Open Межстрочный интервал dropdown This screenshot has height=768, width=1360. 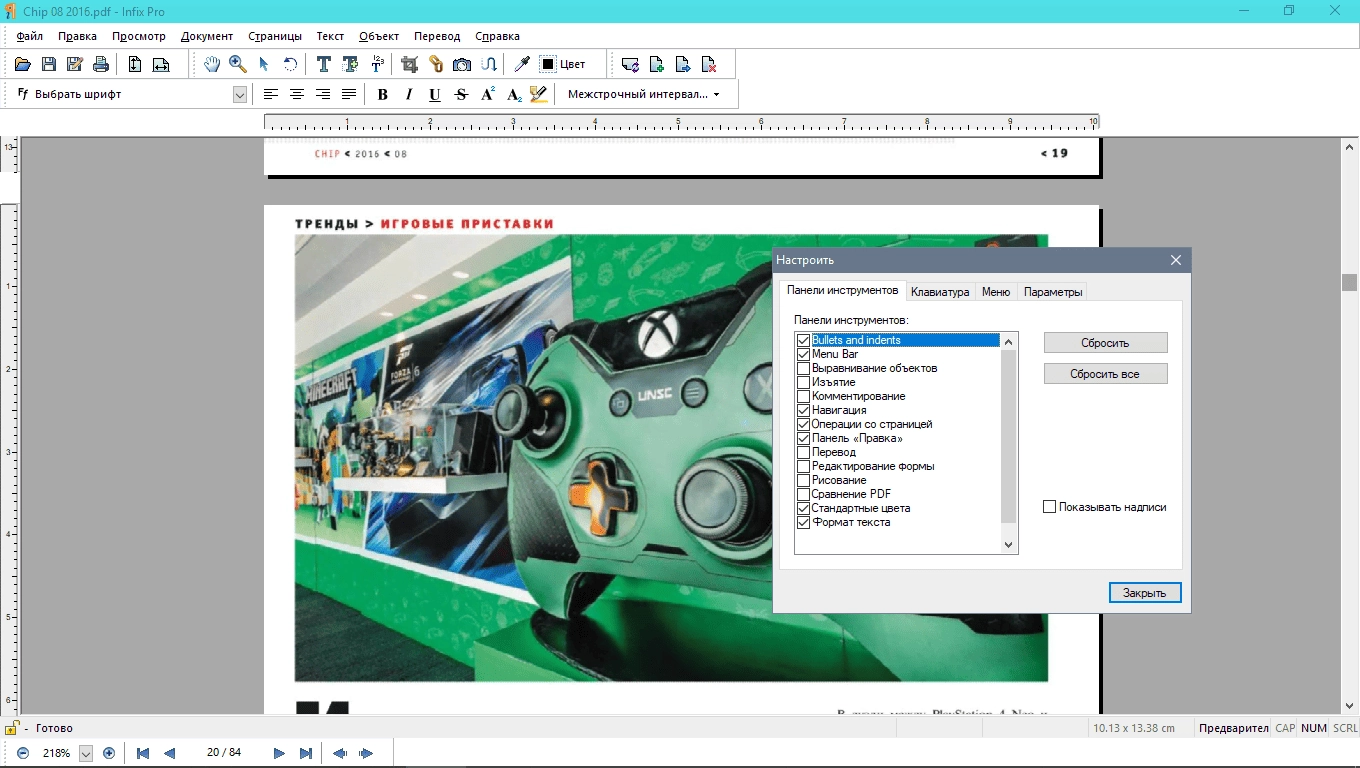643,94
